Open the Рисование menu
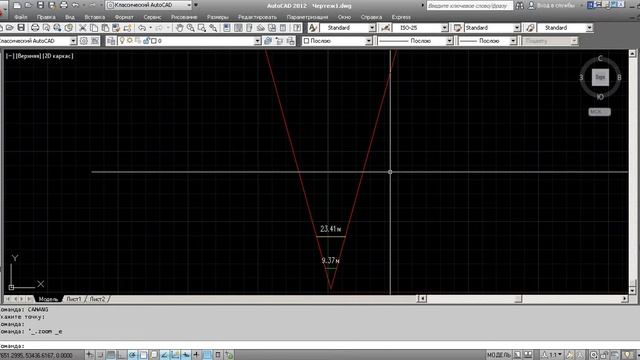 point(184,17)
